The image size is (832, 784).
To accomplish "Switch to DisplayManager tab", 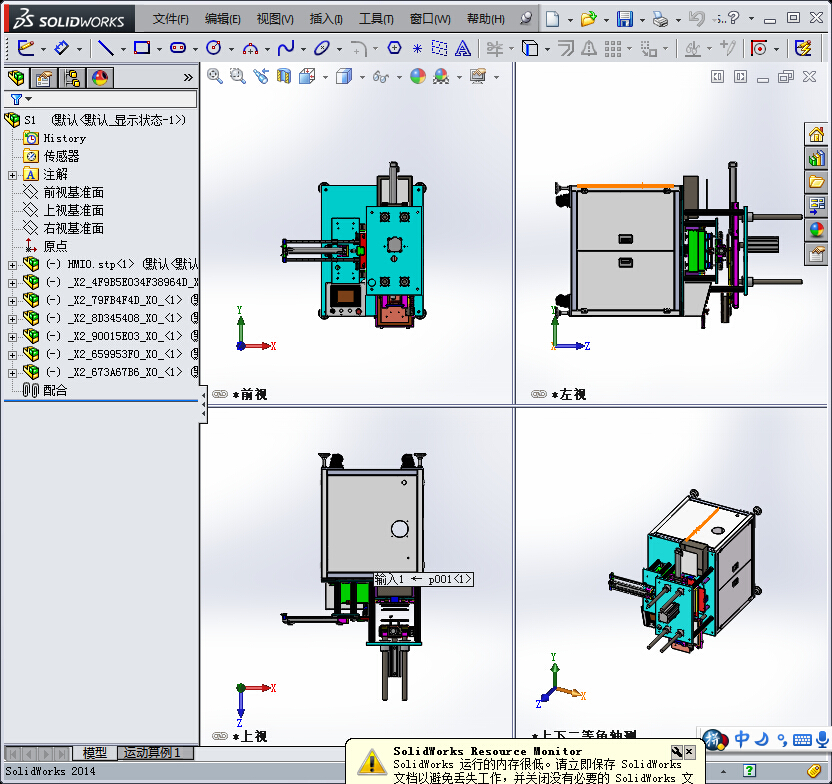I will (x=100, y=79).
